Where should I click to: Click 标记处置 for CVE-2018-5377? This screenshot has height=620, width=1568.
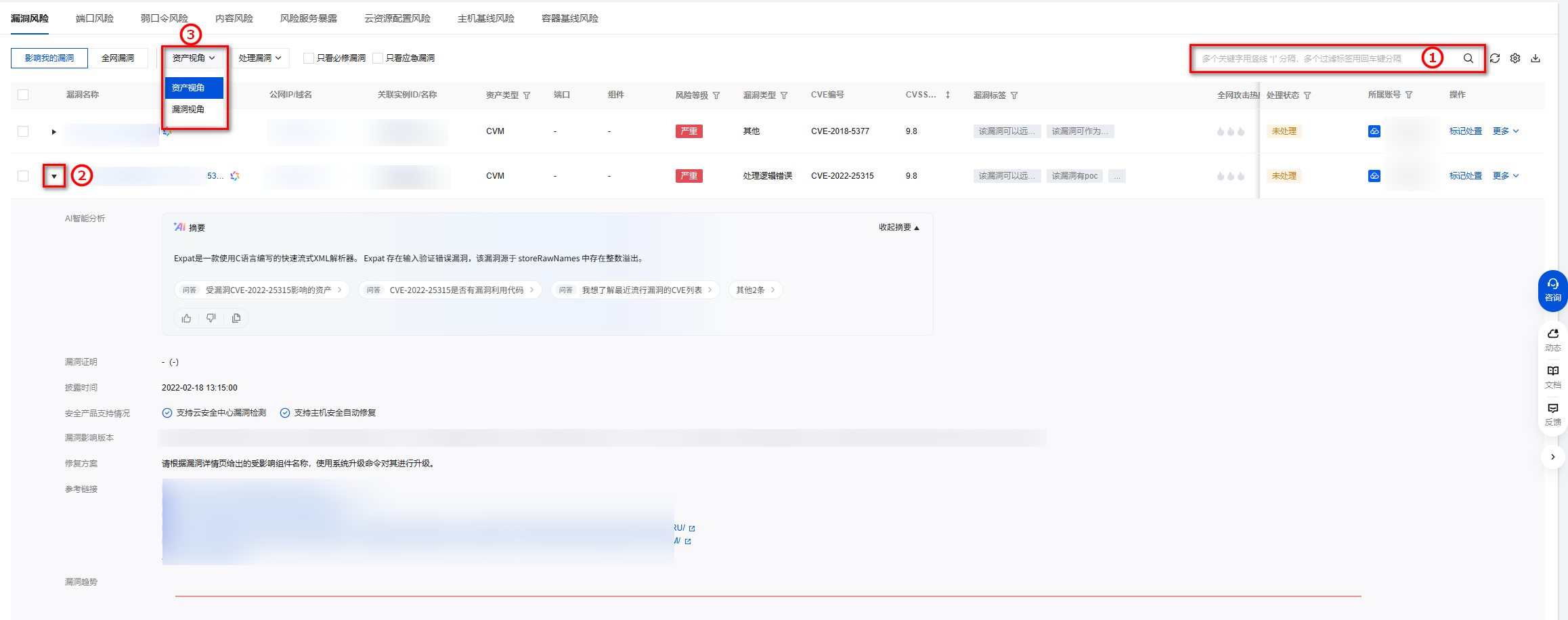point(1466,131)
